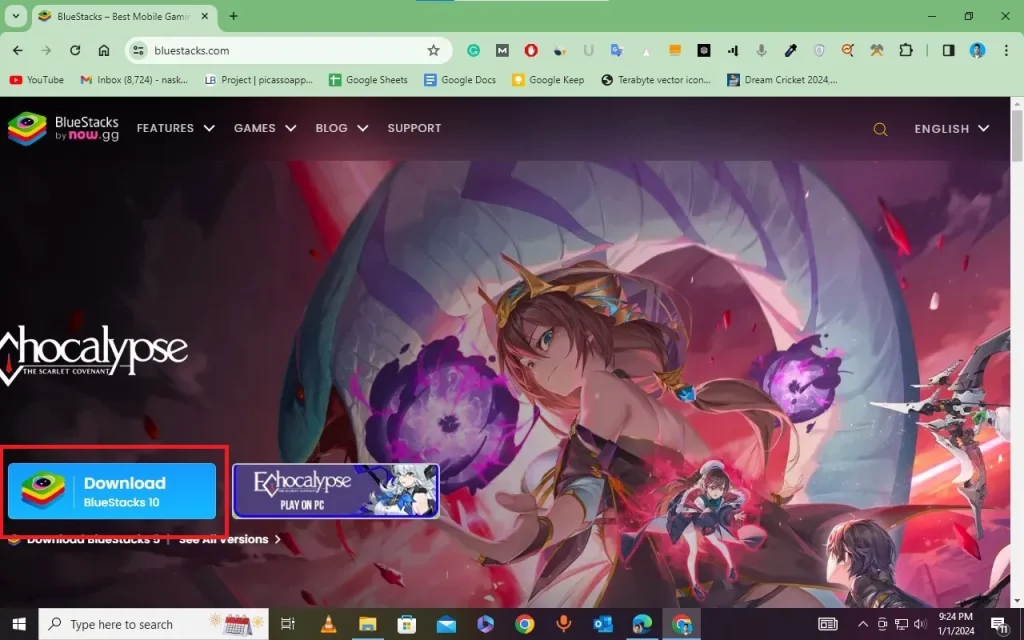Open the notification center icon
This screenshot has height=640, width=1024.
(x=999, y=624)
